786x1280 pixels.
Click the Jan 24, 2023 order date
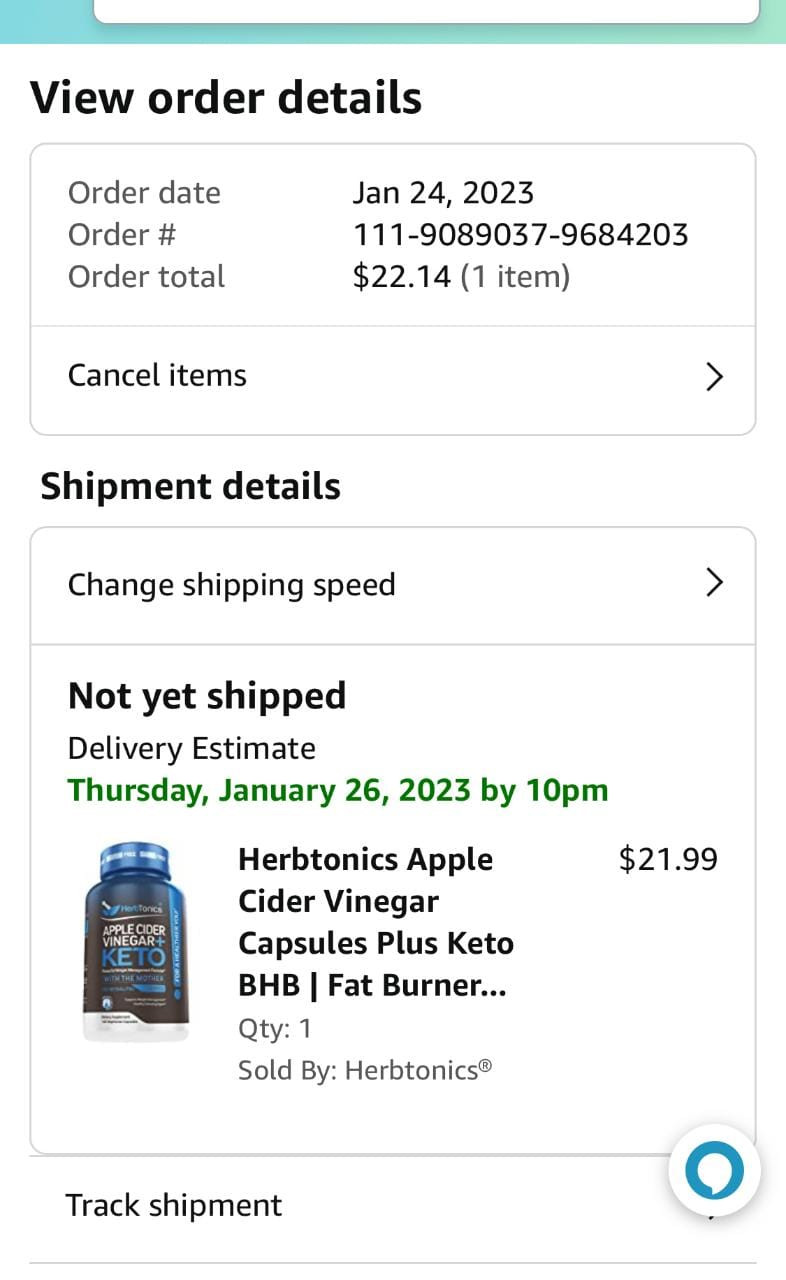point(443,193)
